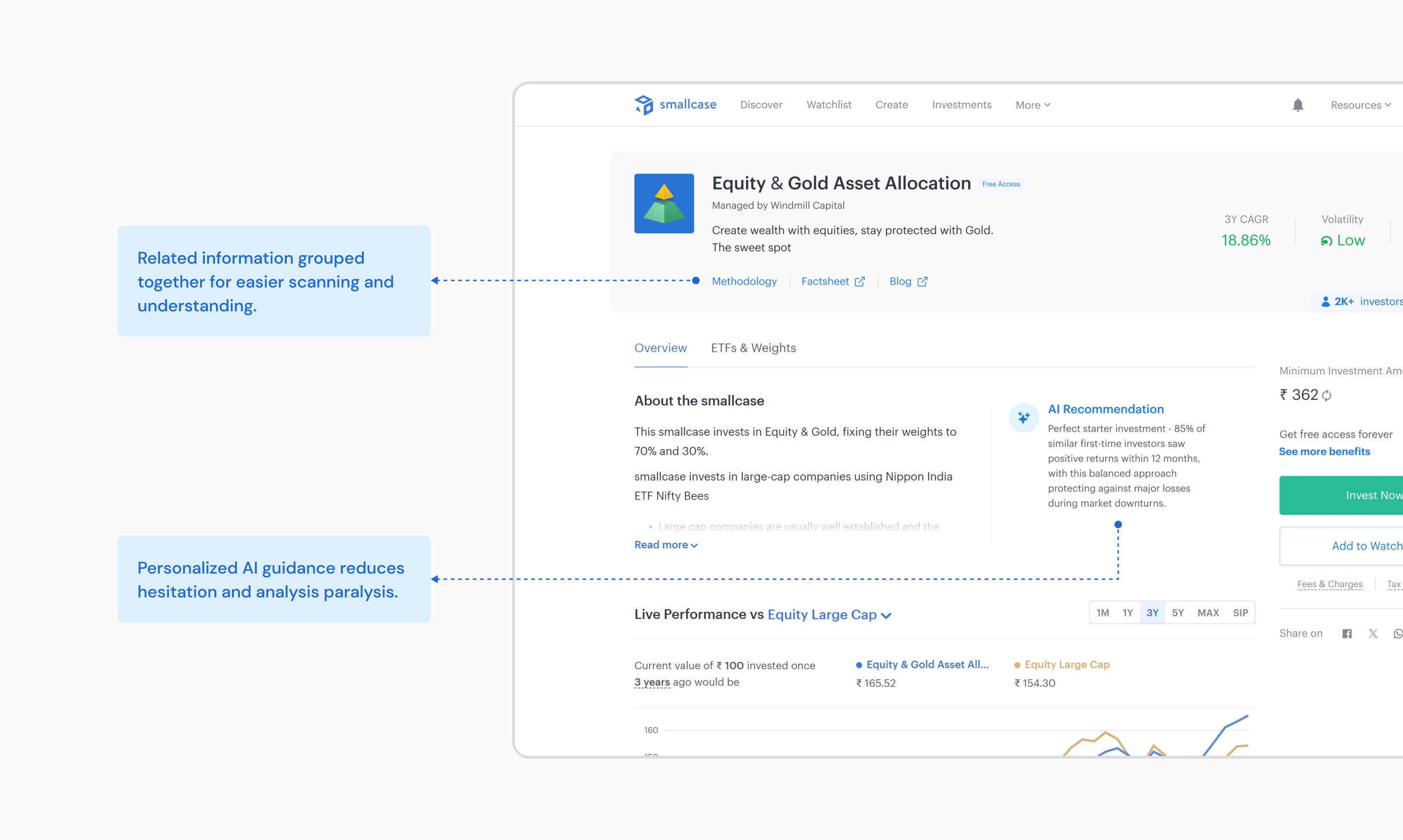The width and height of the screenshot is (1403, 840).
Task: Select the MAX performance period
Action: click(1208, 613)
